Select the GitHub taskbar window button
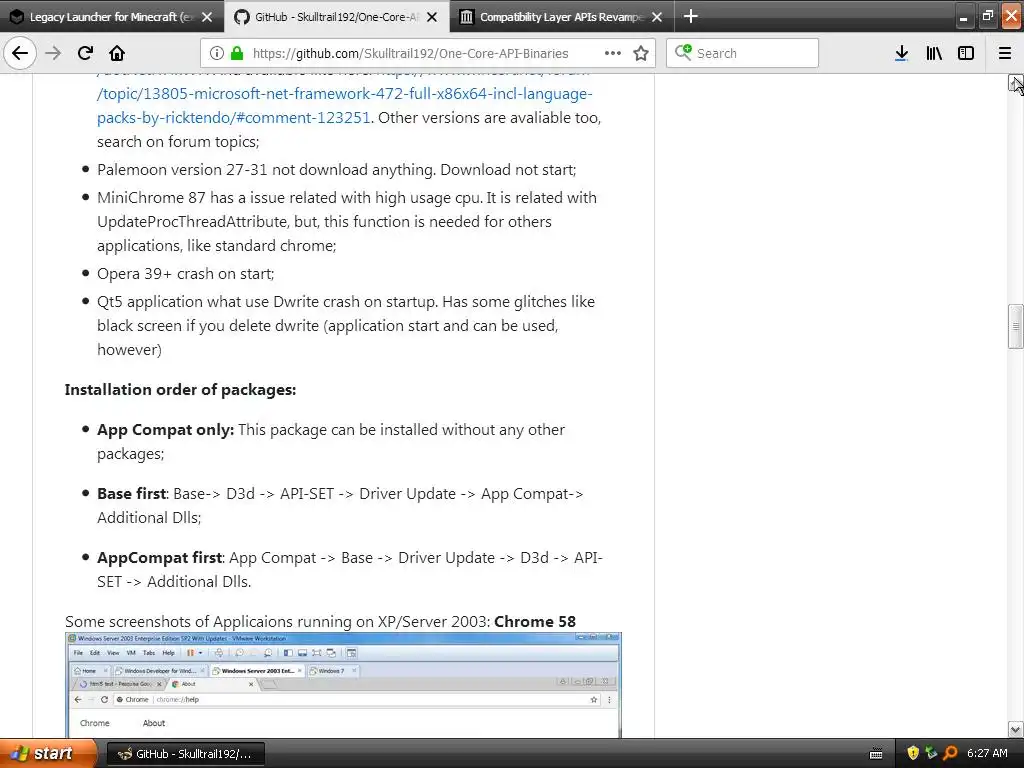Viewport: 1024px width, 768px height. (185, 754)
